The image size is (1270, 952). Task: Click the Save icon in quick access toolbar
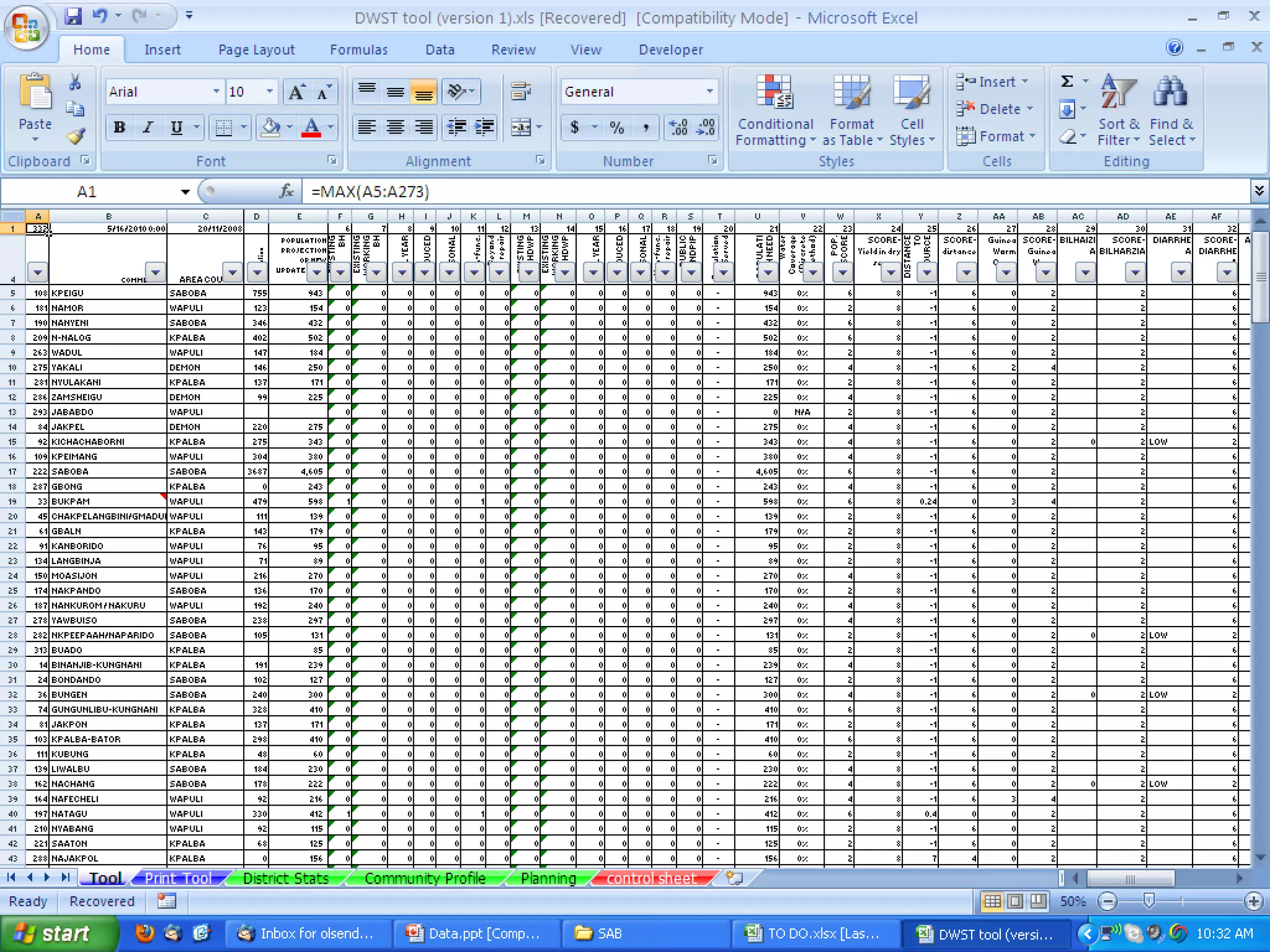coord(73,17)
